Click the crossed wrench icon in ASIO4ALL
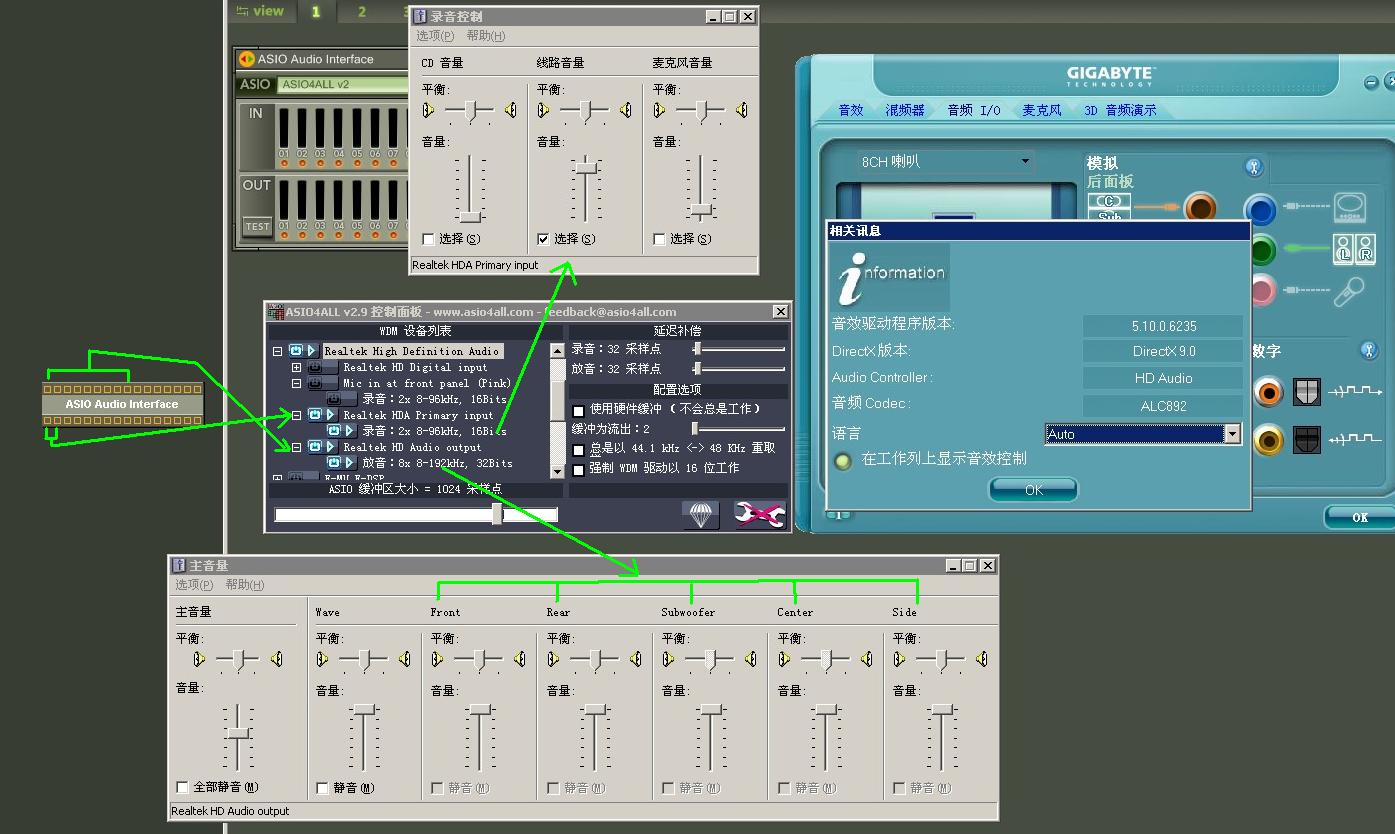The image size is (1395, 834). pos(759,515)
